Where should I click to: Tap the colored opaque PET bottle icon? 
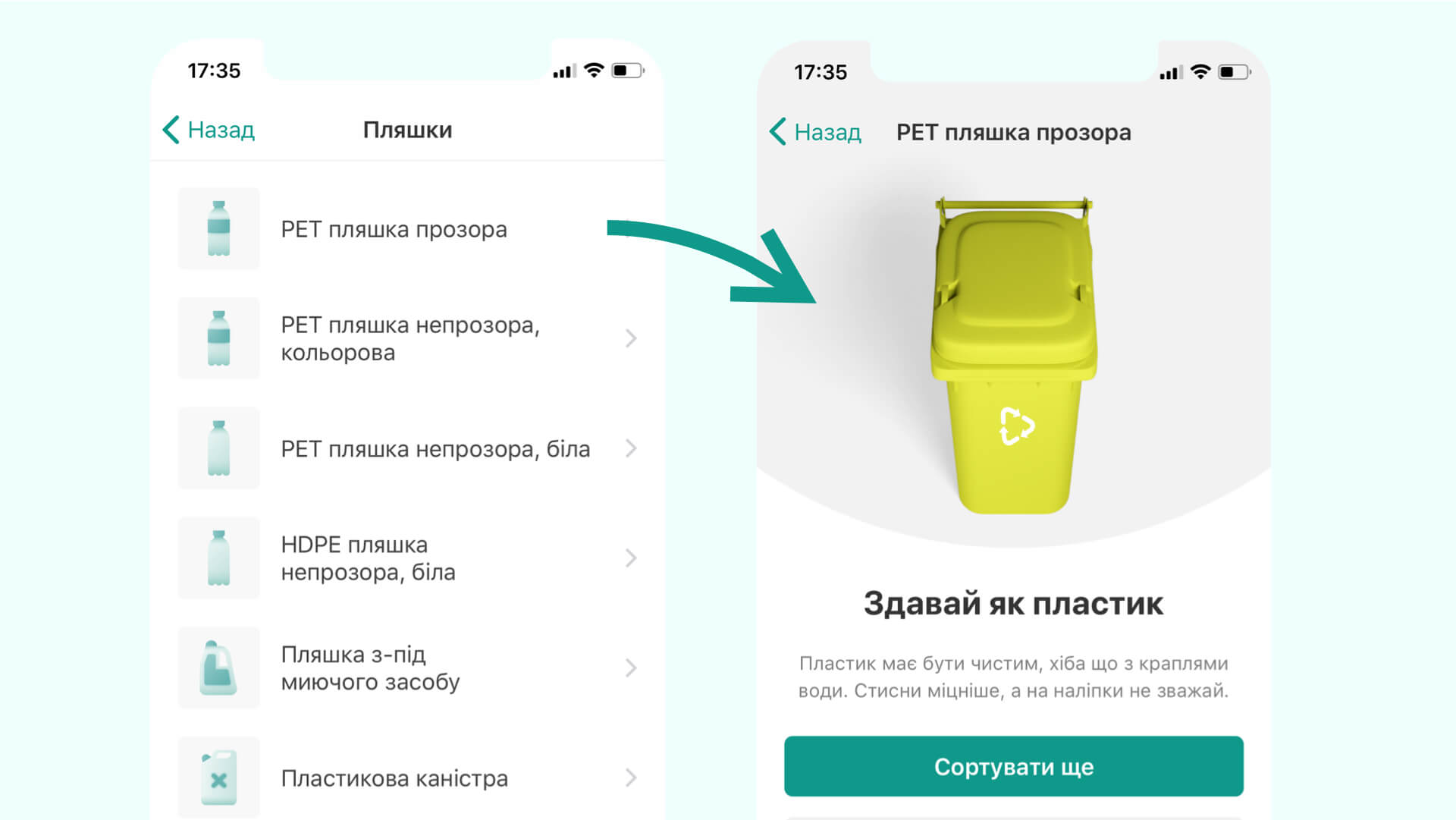point(218,338)
